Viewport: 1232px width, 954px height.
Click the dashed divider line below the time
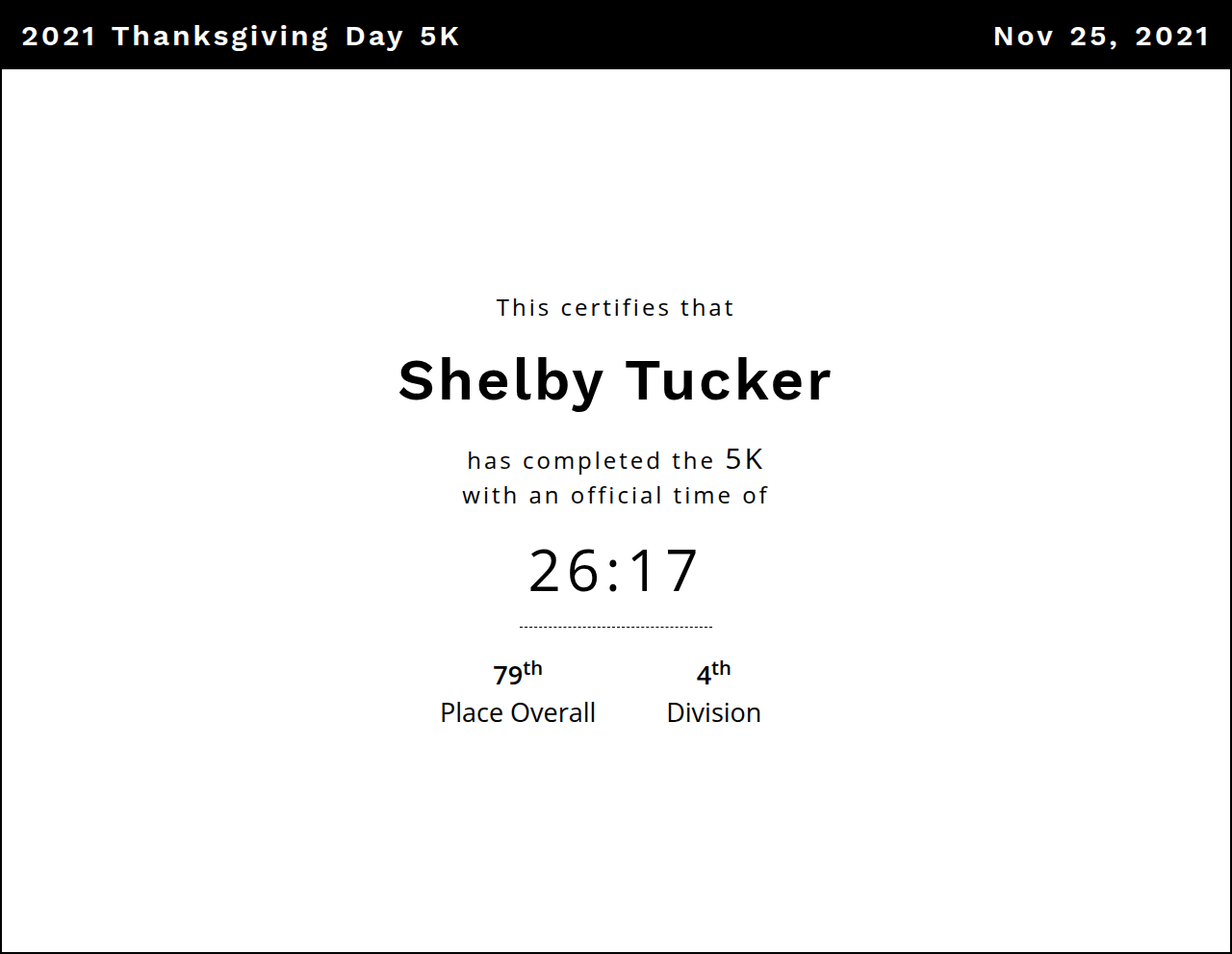(x=615, y=627)
